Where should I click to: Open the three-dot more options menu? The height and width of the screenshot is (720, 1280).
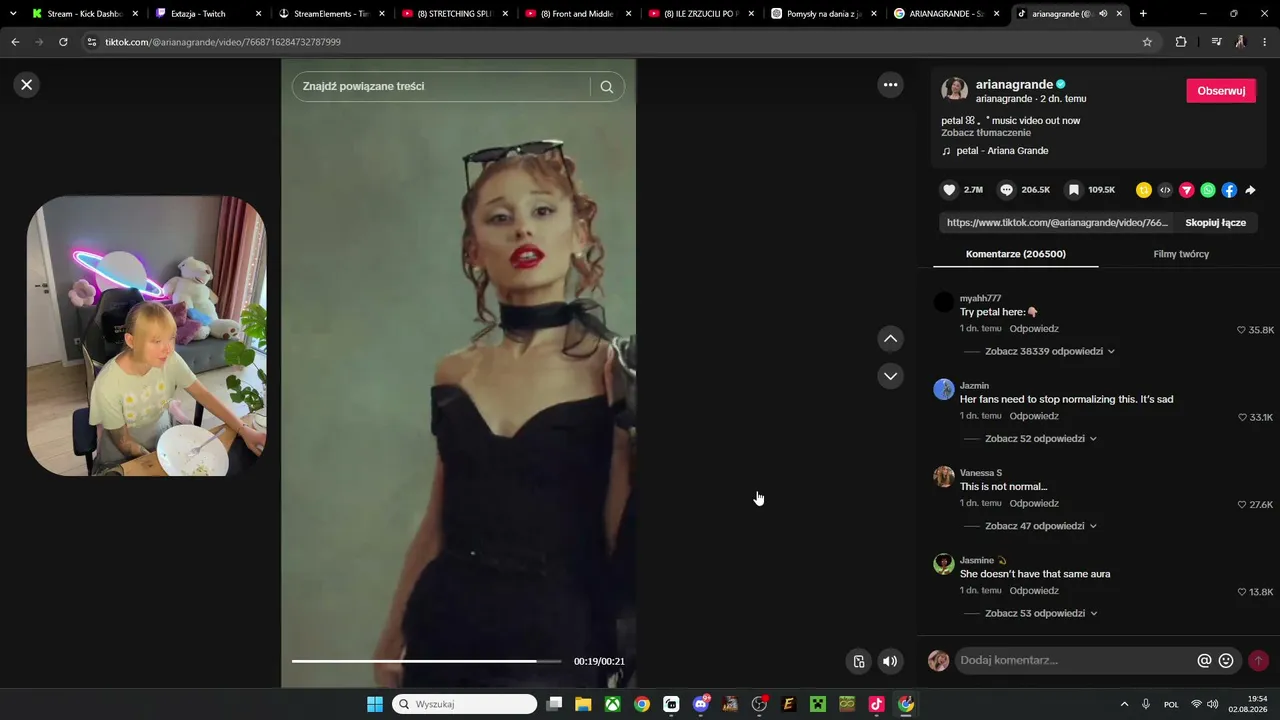point(890,85)
